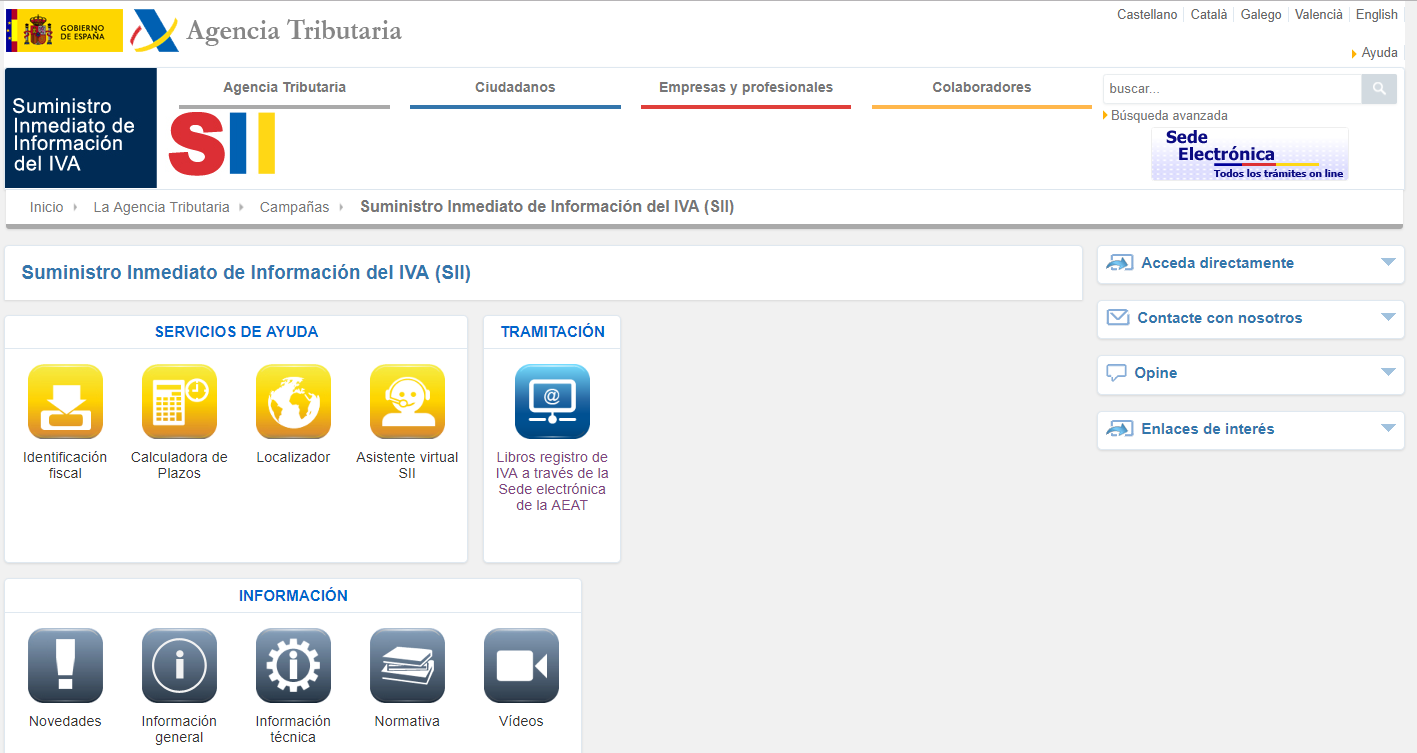Viewport: 1417px width, 753px height.
Task: Open the Localizador globe icon
Action: click(293, 401)
